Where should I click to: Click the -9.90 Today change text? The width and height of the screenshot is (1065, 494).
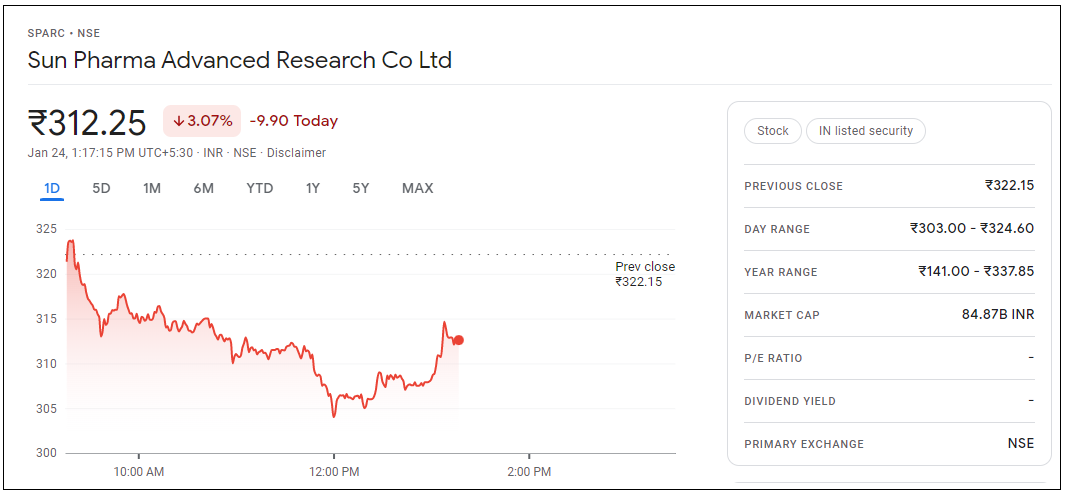point(293,121)
